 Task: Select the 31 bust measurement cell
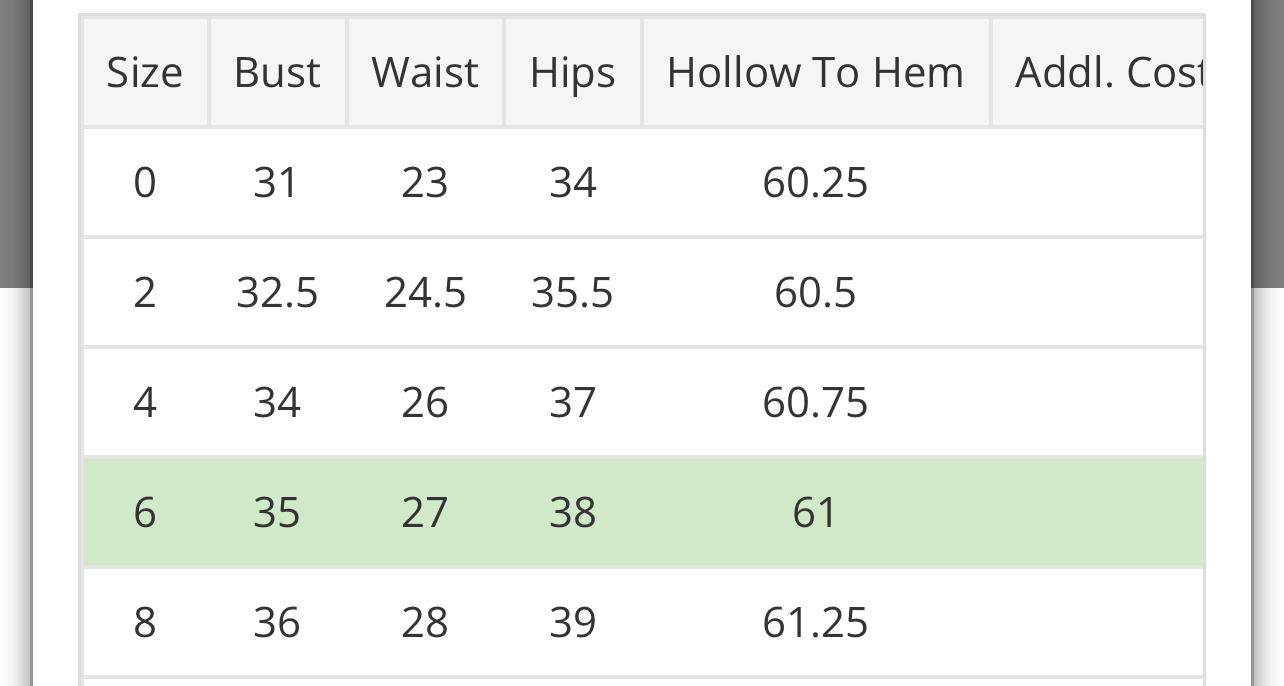(277, 182)
